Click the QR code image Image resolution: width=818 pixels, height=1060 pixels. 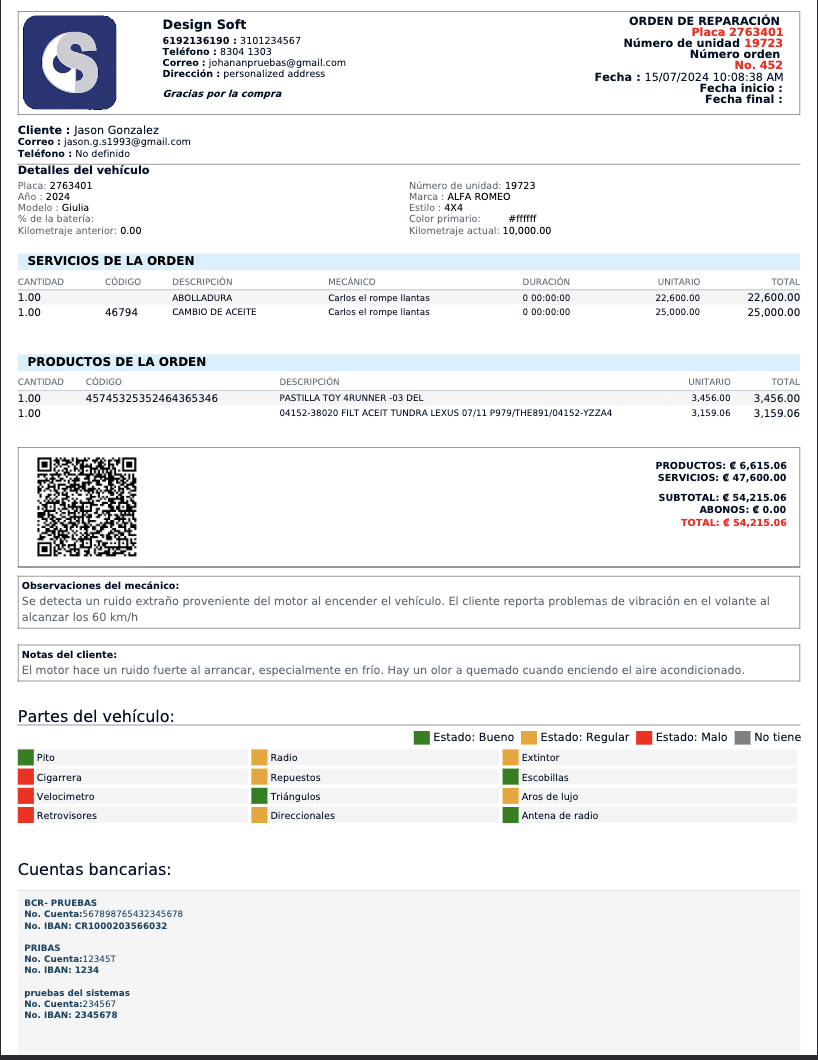[87, 507]
